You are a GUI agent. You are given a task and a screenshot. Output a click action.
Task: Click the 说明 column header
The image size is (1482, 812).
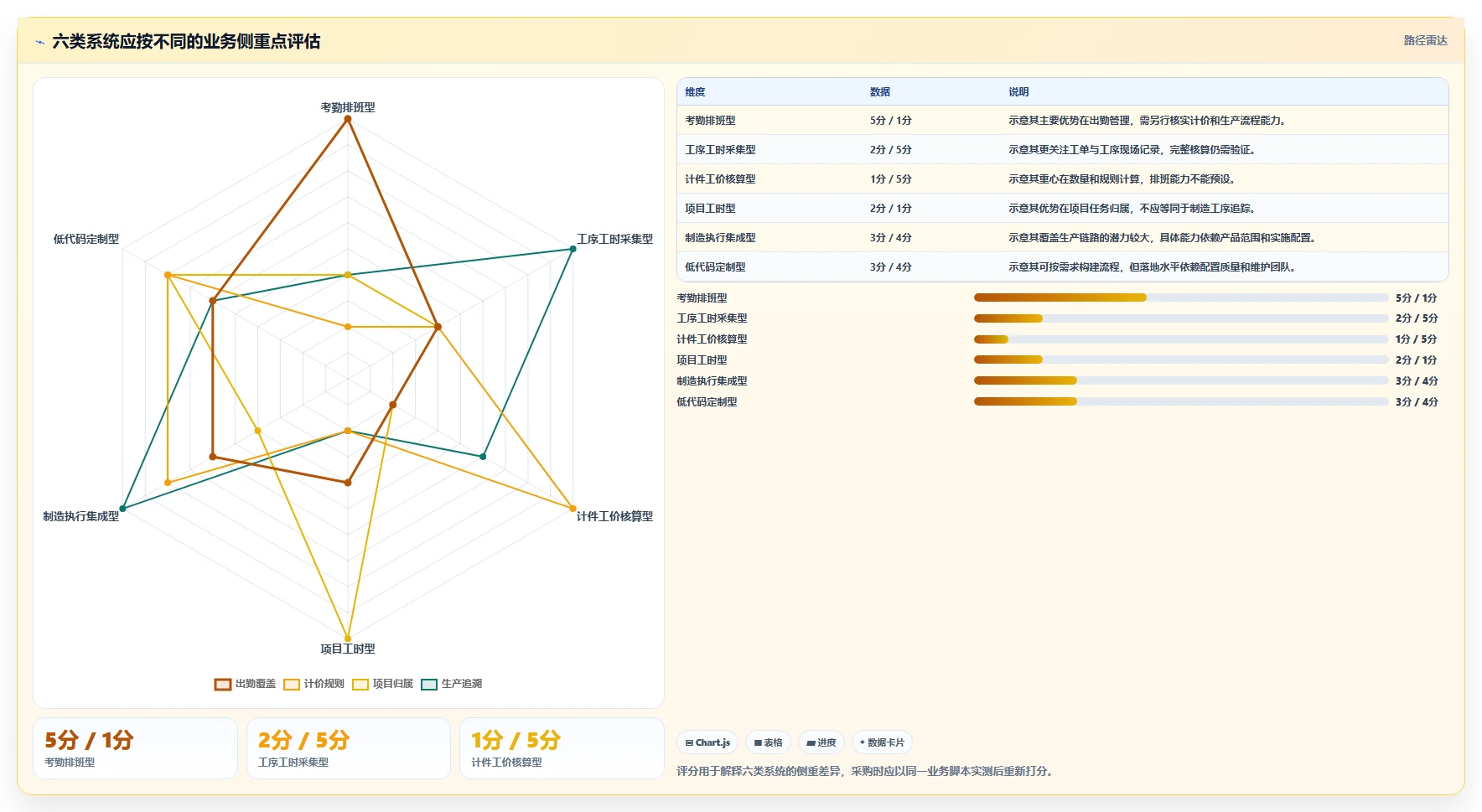(x=1018, y=92)
